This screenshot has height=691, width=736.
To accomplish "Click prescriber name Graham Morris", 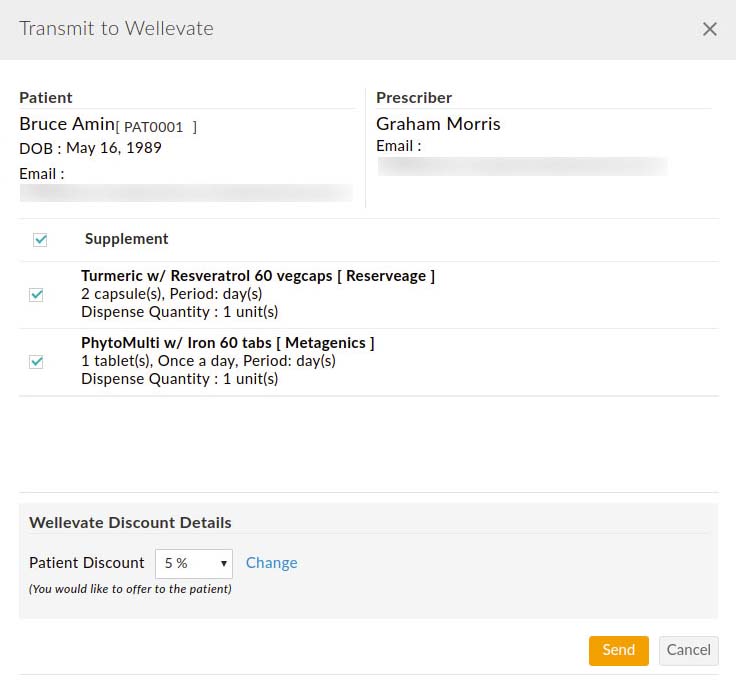I will pyautogui.click(x=438, y=124).
